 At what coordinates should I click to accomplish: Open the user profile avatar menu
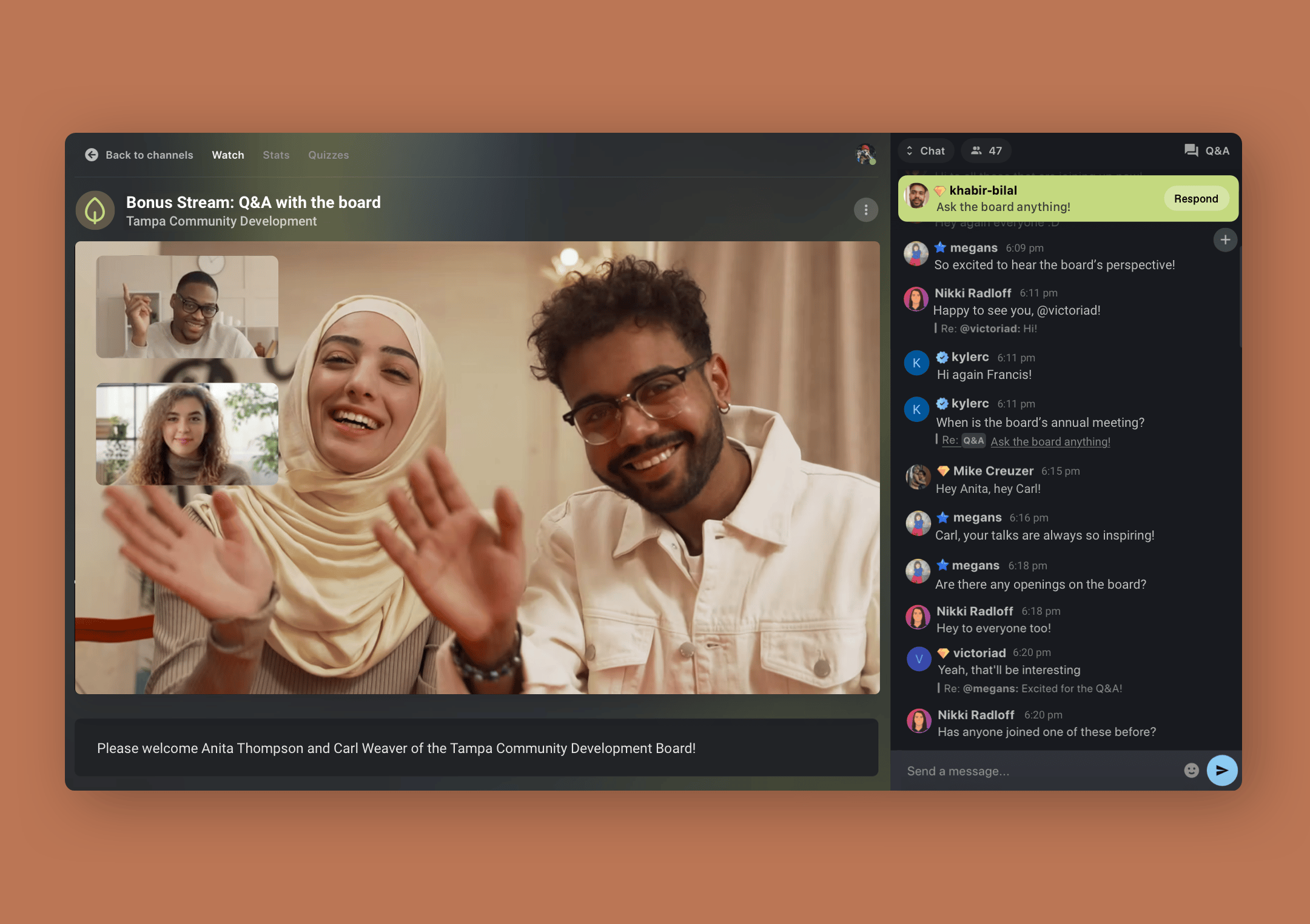click(865, 154)
